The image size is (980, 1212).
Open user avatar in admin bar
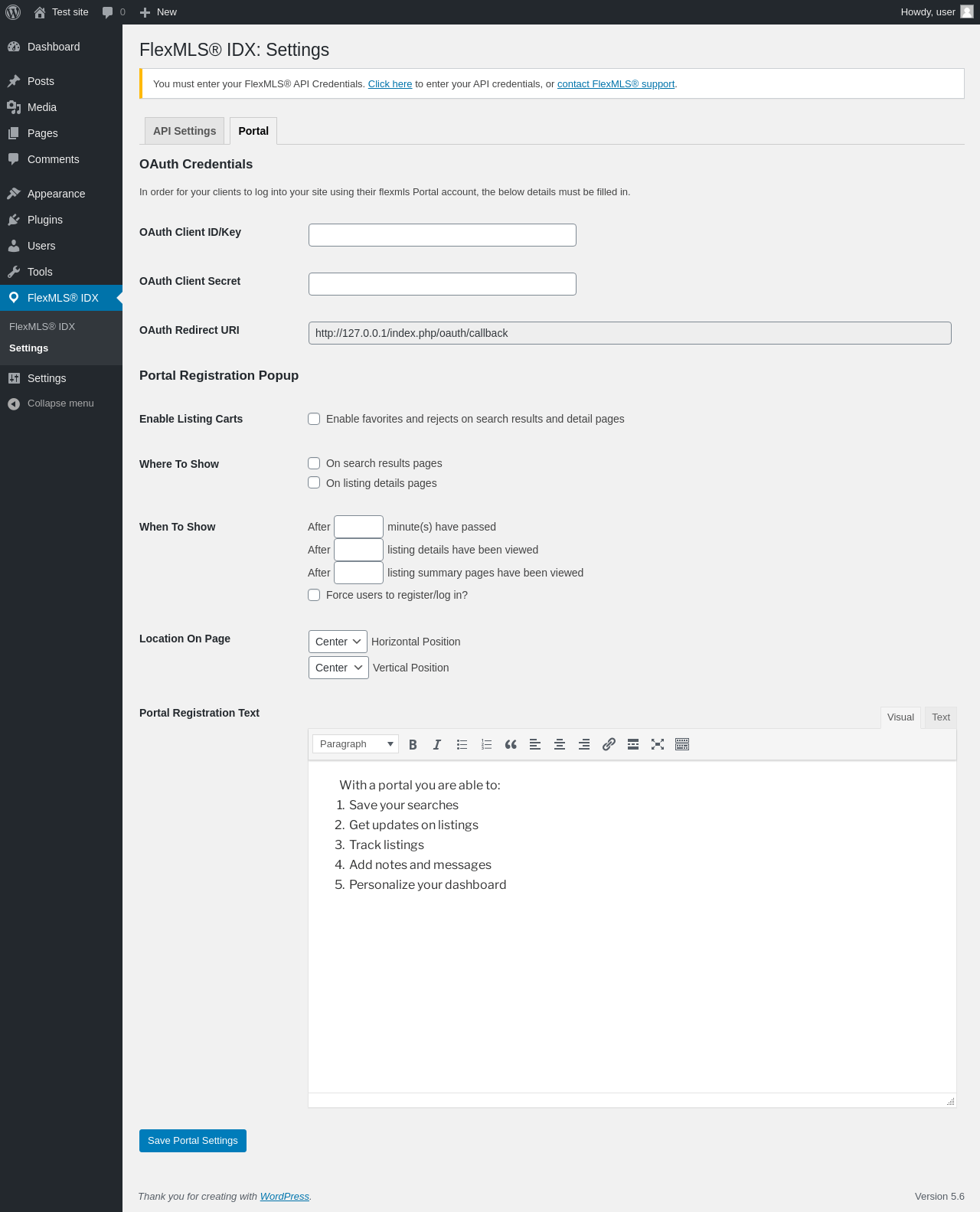[967, 12]
